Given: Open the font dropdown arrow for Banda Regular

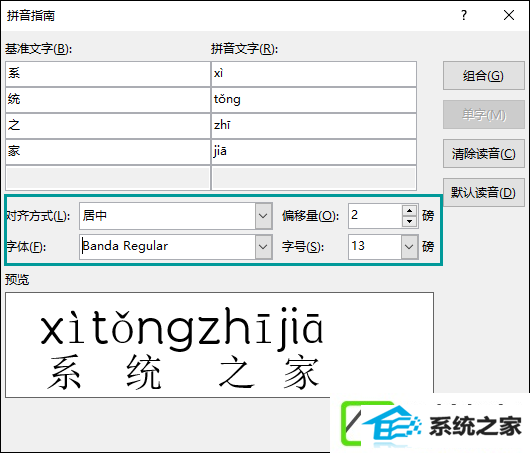Looking at the screenshot, I should pyautogui.click(x=263, y=247).
